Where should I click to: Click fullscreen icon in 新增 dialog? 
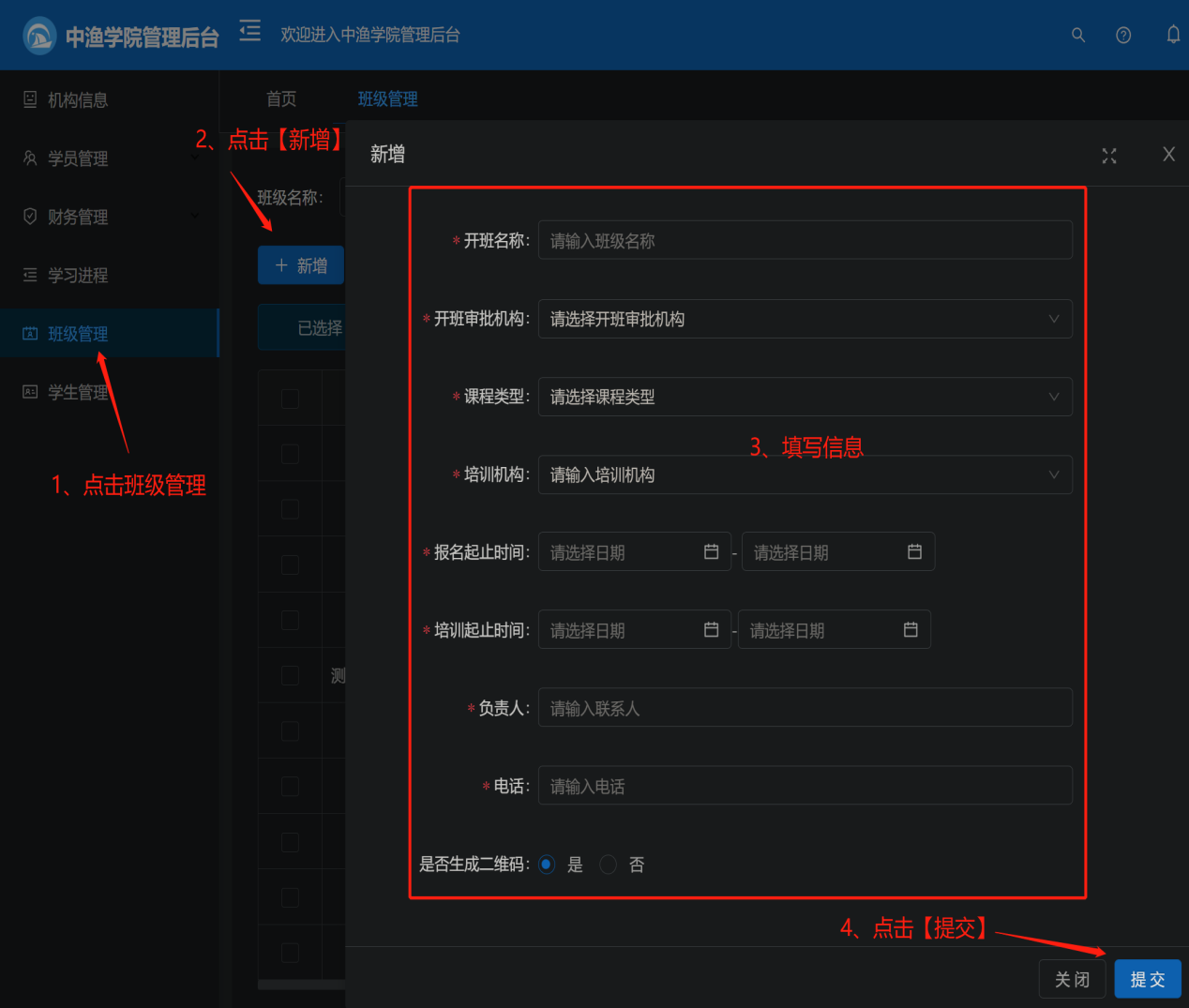(1109, 156)
